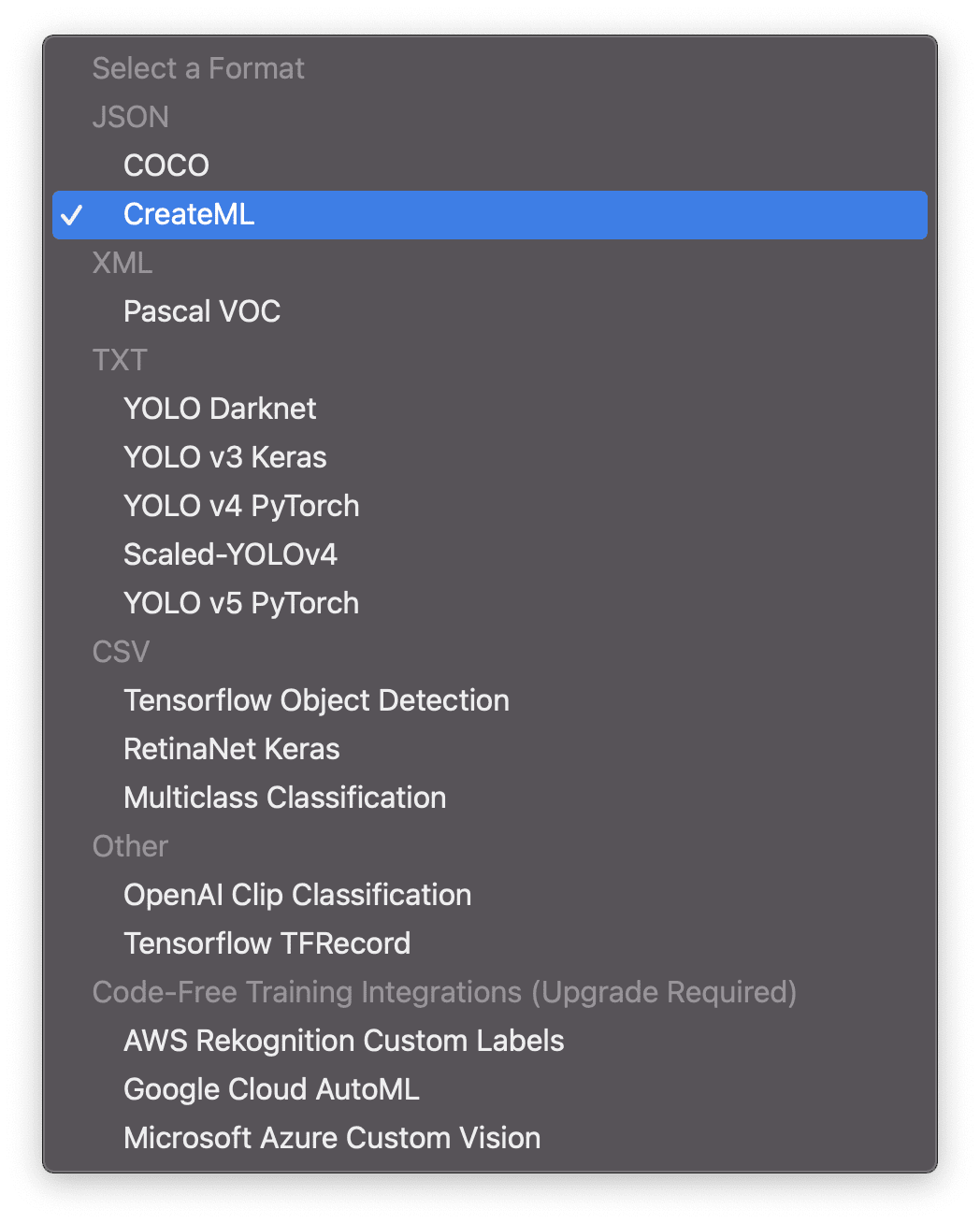
Task: Select YOLO Darknet format
Action: pos(220,409)
